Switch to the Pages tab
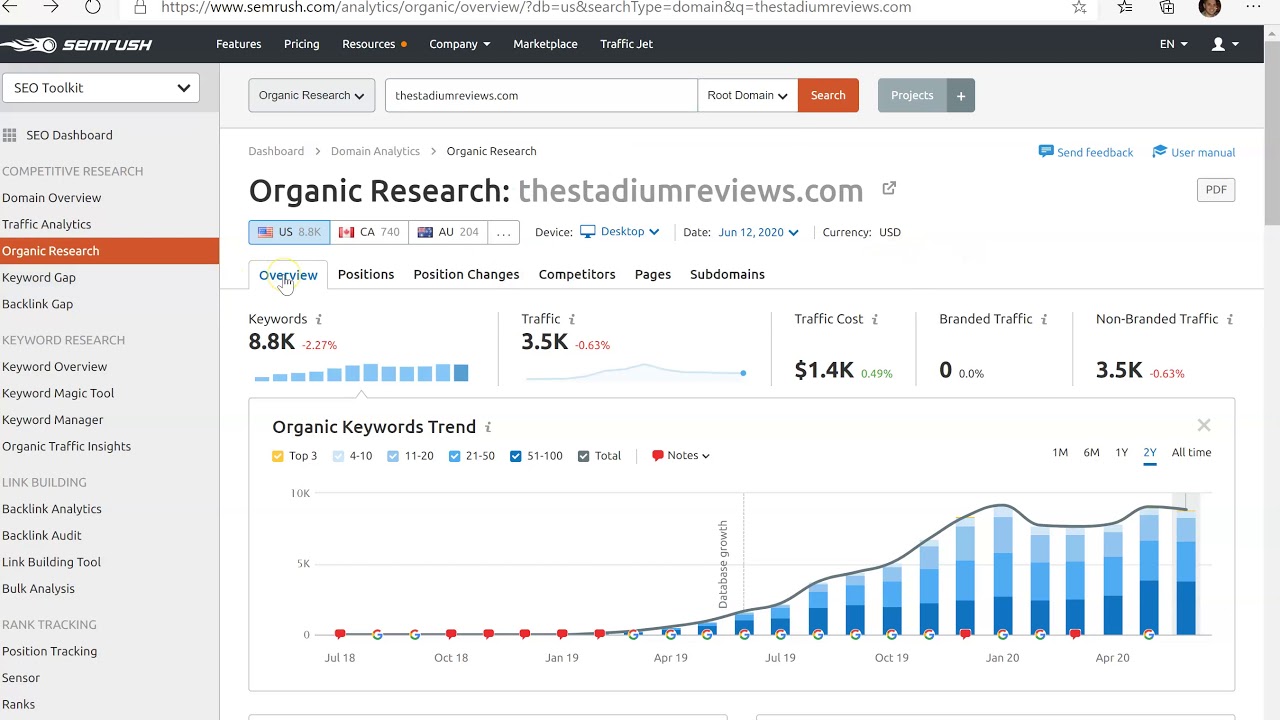Screen dimensions: 1280x720 click(653, 274)
